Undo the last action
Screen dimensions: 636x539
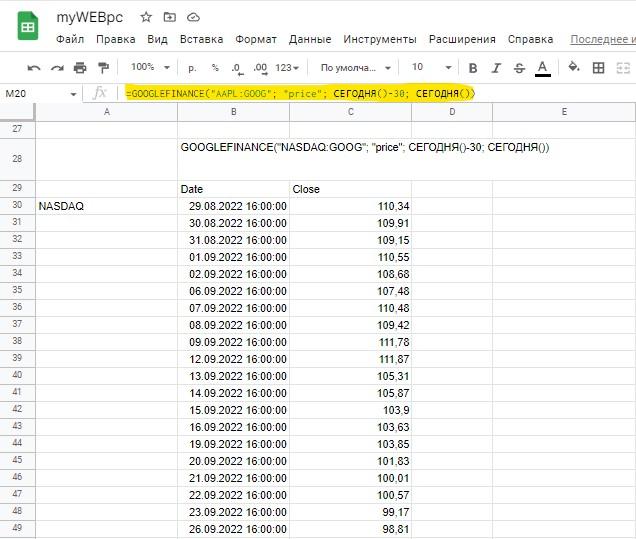[34, 68]
